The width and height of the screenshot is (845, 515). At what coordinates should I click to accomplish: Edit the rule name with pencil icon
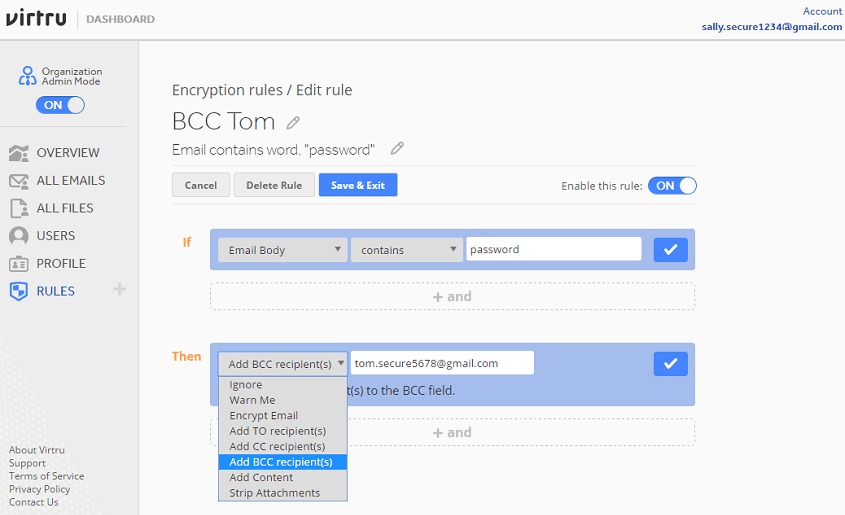(x=293, y=123)
